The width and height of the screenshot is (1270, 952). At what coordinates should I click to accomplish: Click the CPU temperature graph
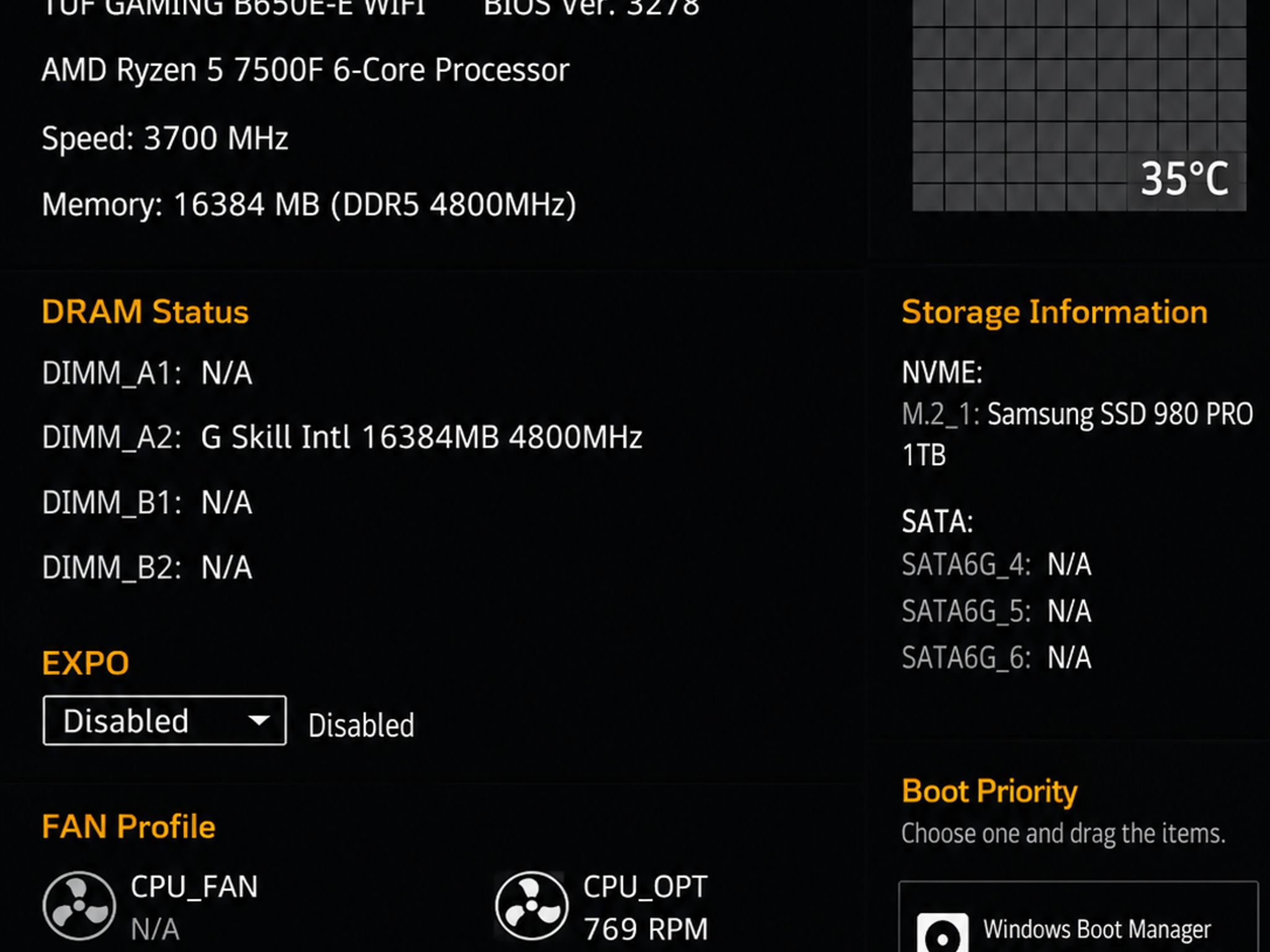(x=1079, y=105)
